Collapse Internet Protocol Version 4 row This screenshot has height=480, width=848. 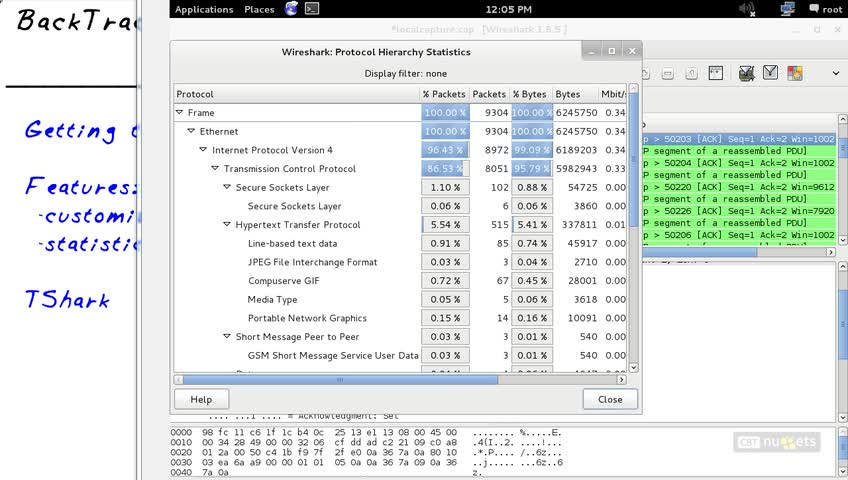pyautogui.click(x=203, y=150)
